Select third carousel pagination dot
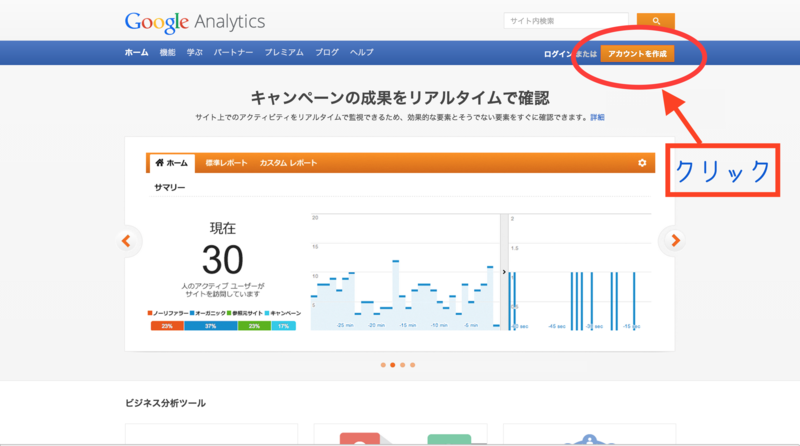The height and width of the screenshot is (446, 800). click(403, 365)
